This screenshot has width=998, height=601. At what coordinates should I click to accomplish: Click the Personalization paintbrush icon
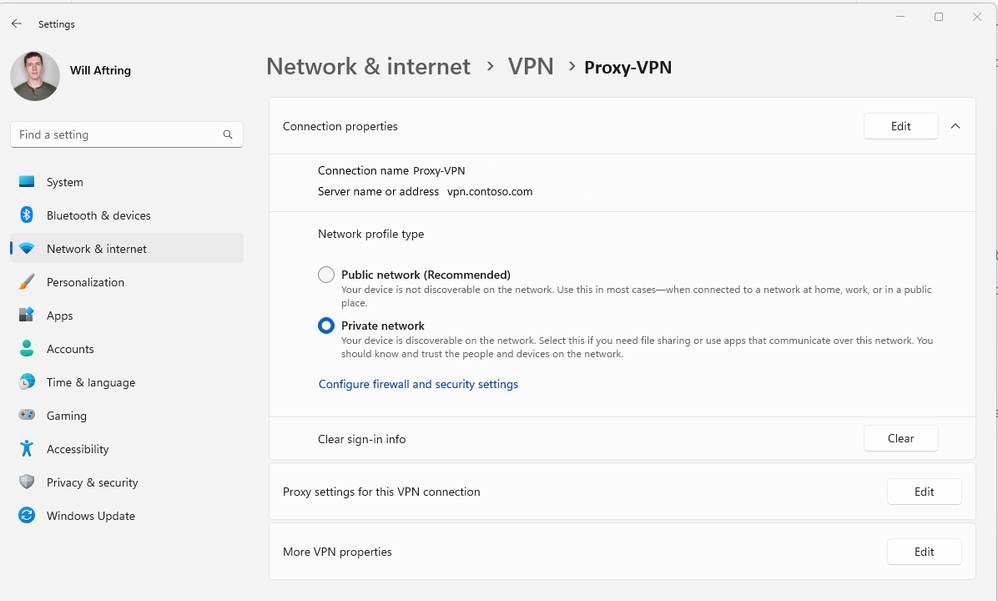click(x=27, y=282)
